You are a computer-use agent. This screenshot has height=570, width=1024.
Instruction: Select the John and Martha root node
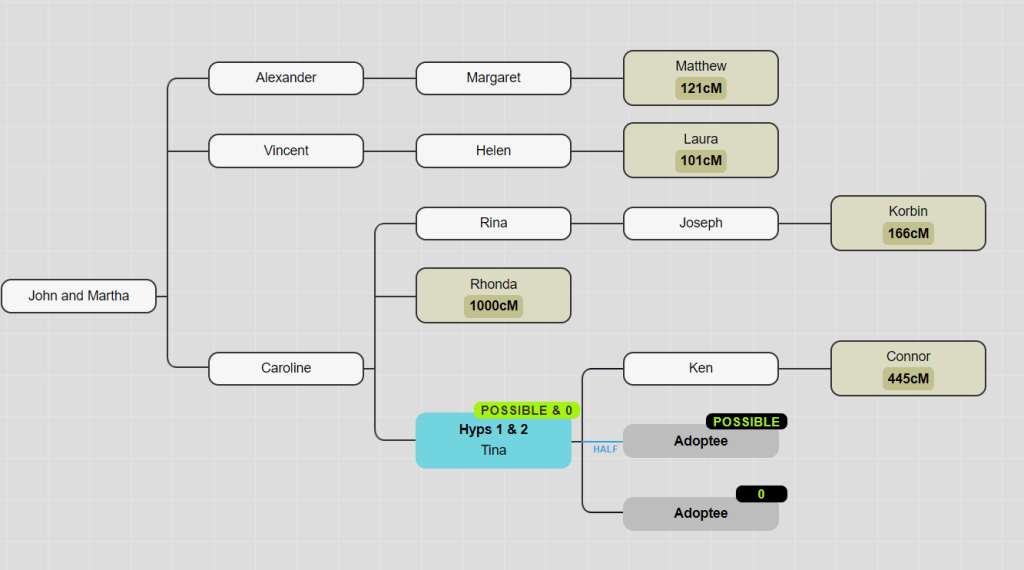click(79, 296)
